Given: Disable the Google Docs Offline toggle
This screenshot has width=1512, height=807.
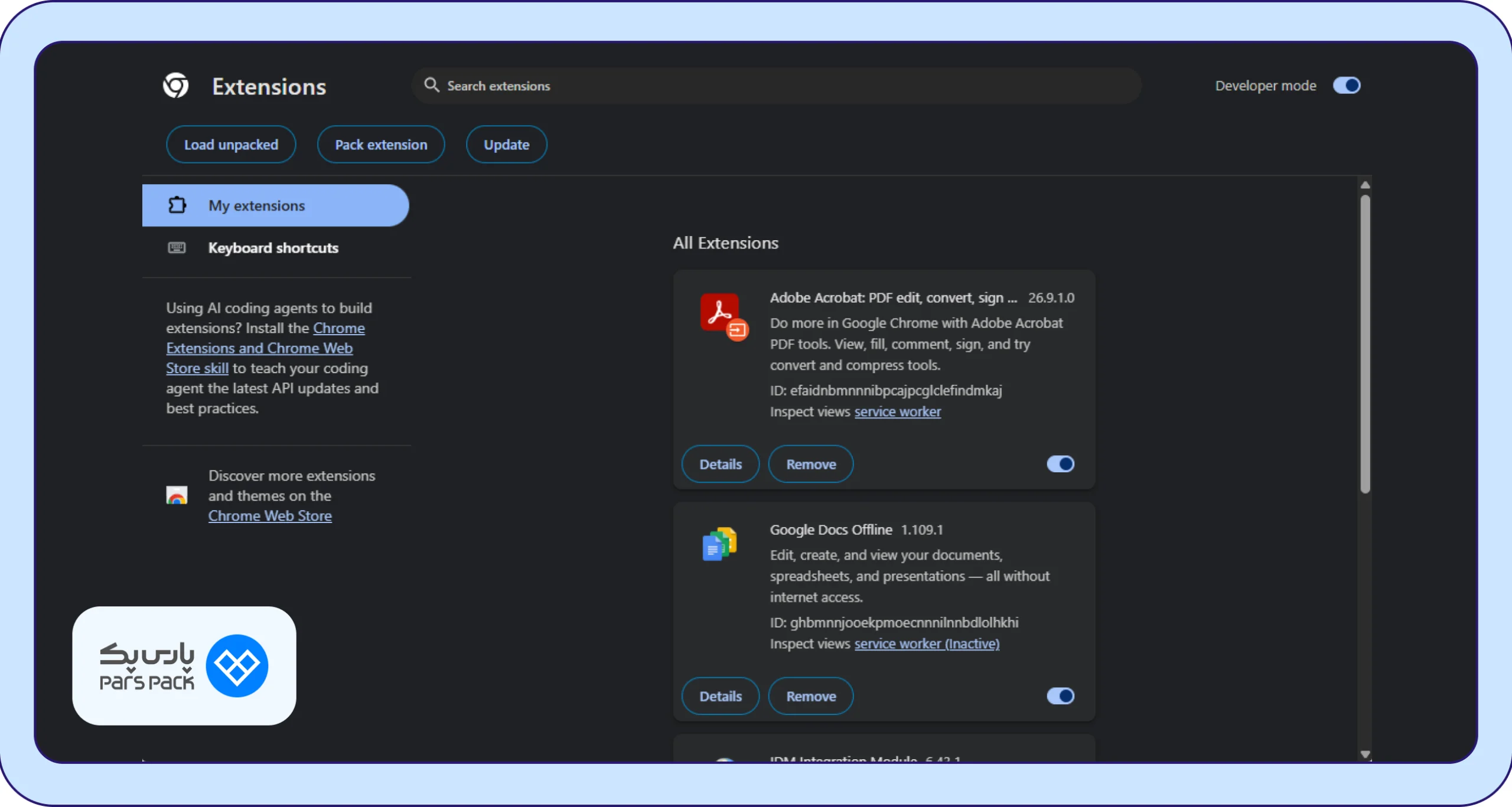Looking at the screenshot, I should tap(1061, 696).
